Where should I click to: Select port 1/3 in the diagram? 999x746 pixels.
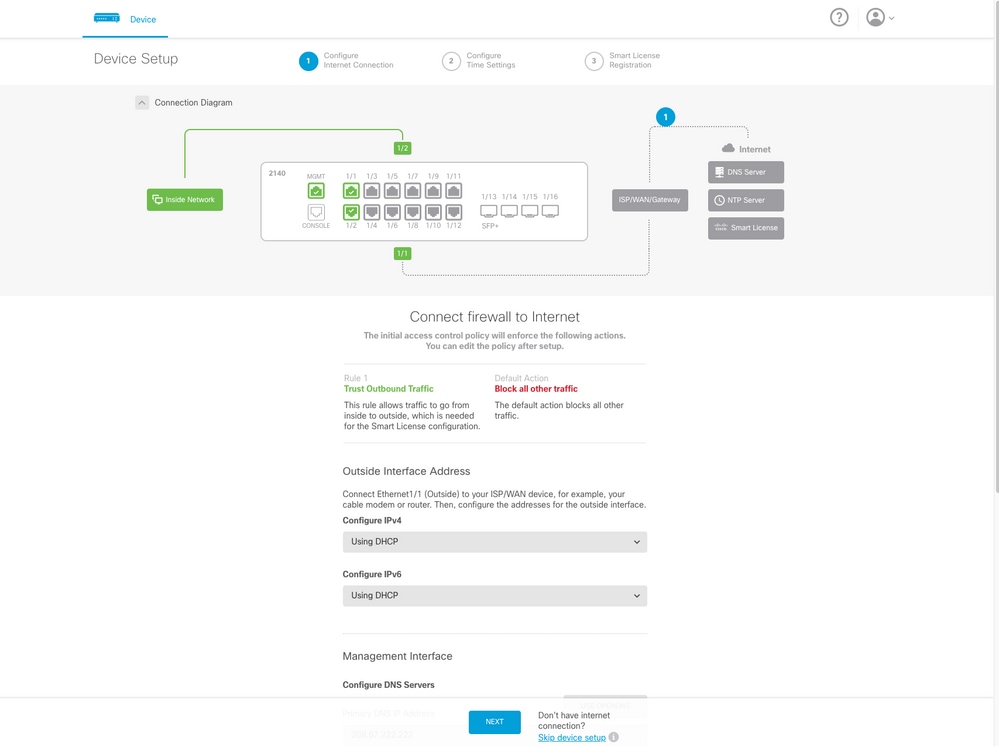point(372,190)
